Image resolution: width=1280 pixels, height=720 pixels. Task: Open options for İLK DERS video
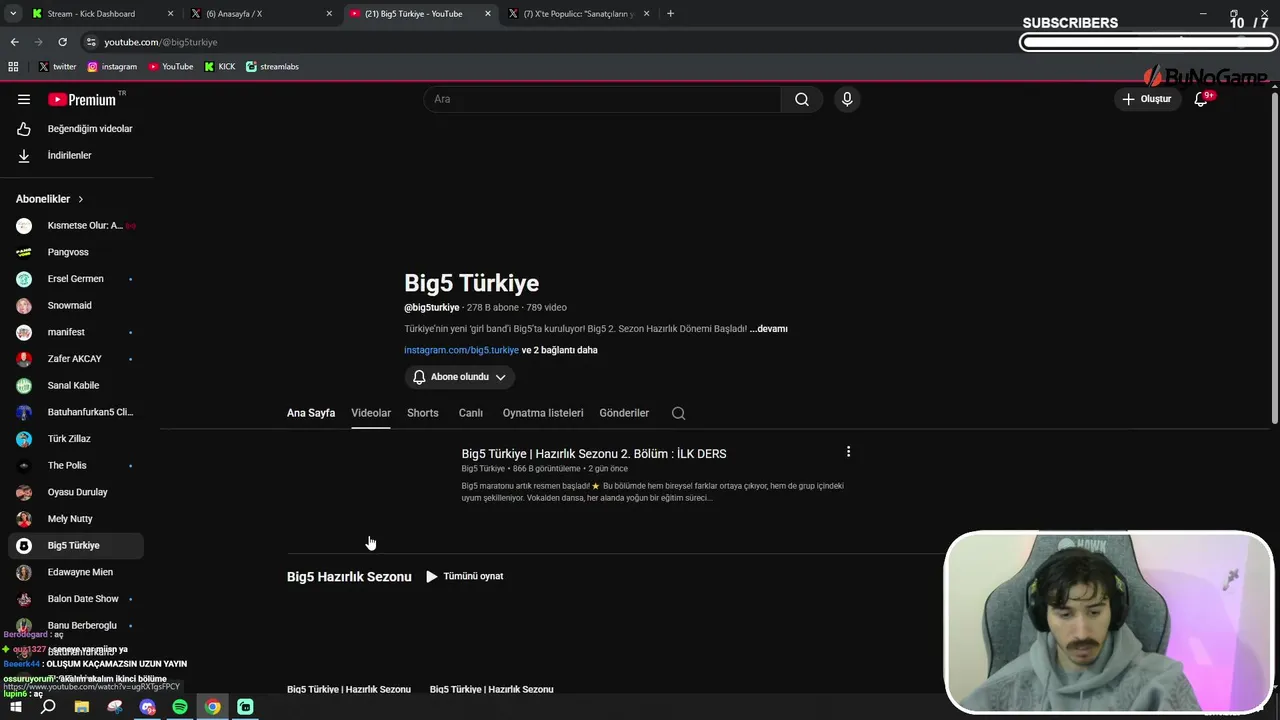pyautogui.click(x=848, y=452)
